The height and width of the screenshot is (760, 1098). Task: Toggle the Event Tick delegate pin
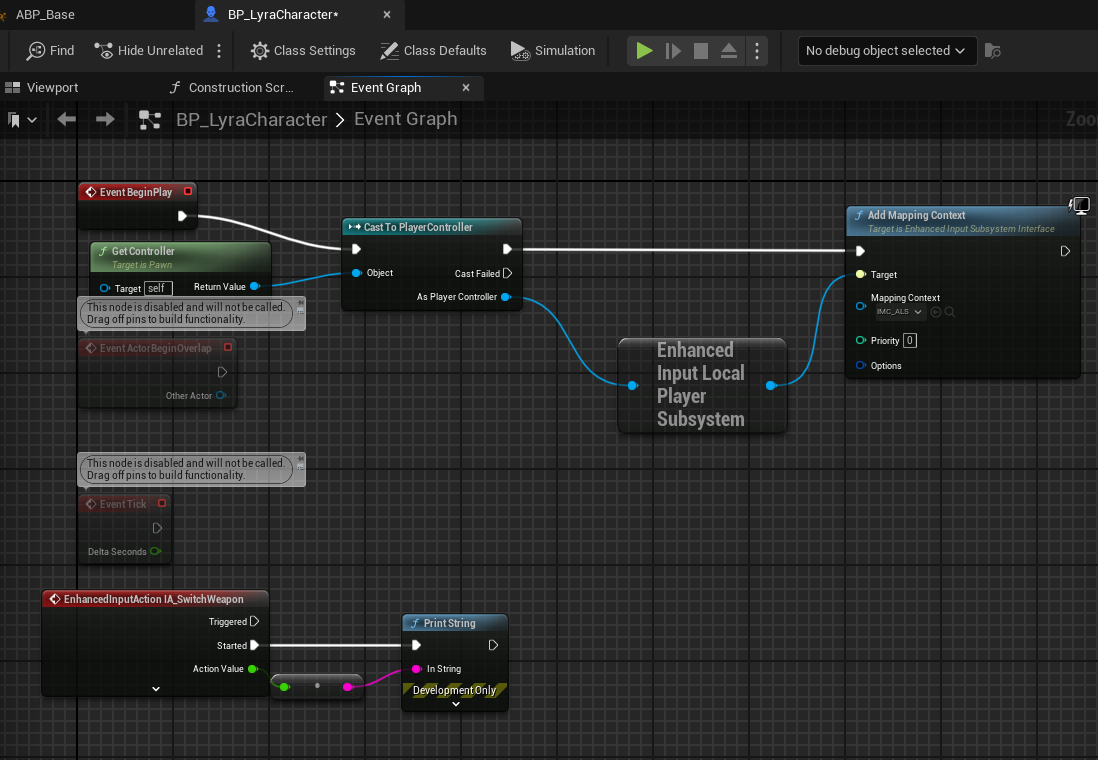(x=162, y=503)
